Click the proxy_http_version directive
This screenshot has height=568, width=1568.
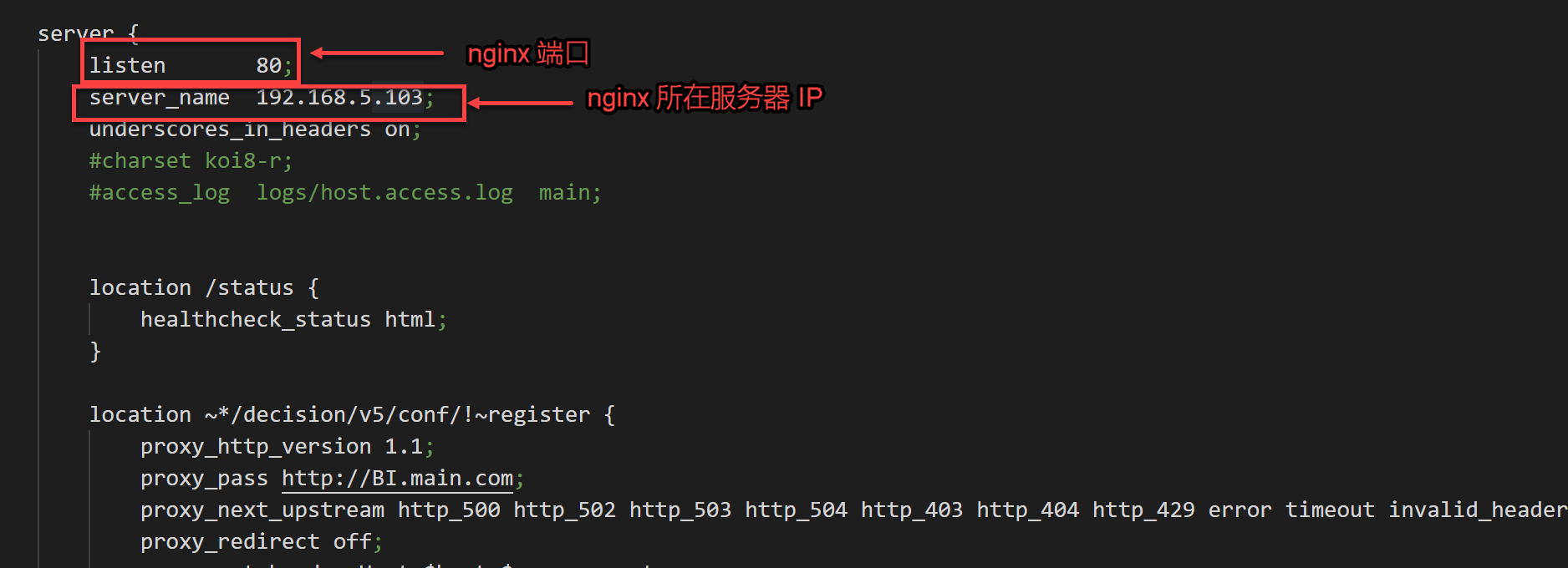(255, 447)
